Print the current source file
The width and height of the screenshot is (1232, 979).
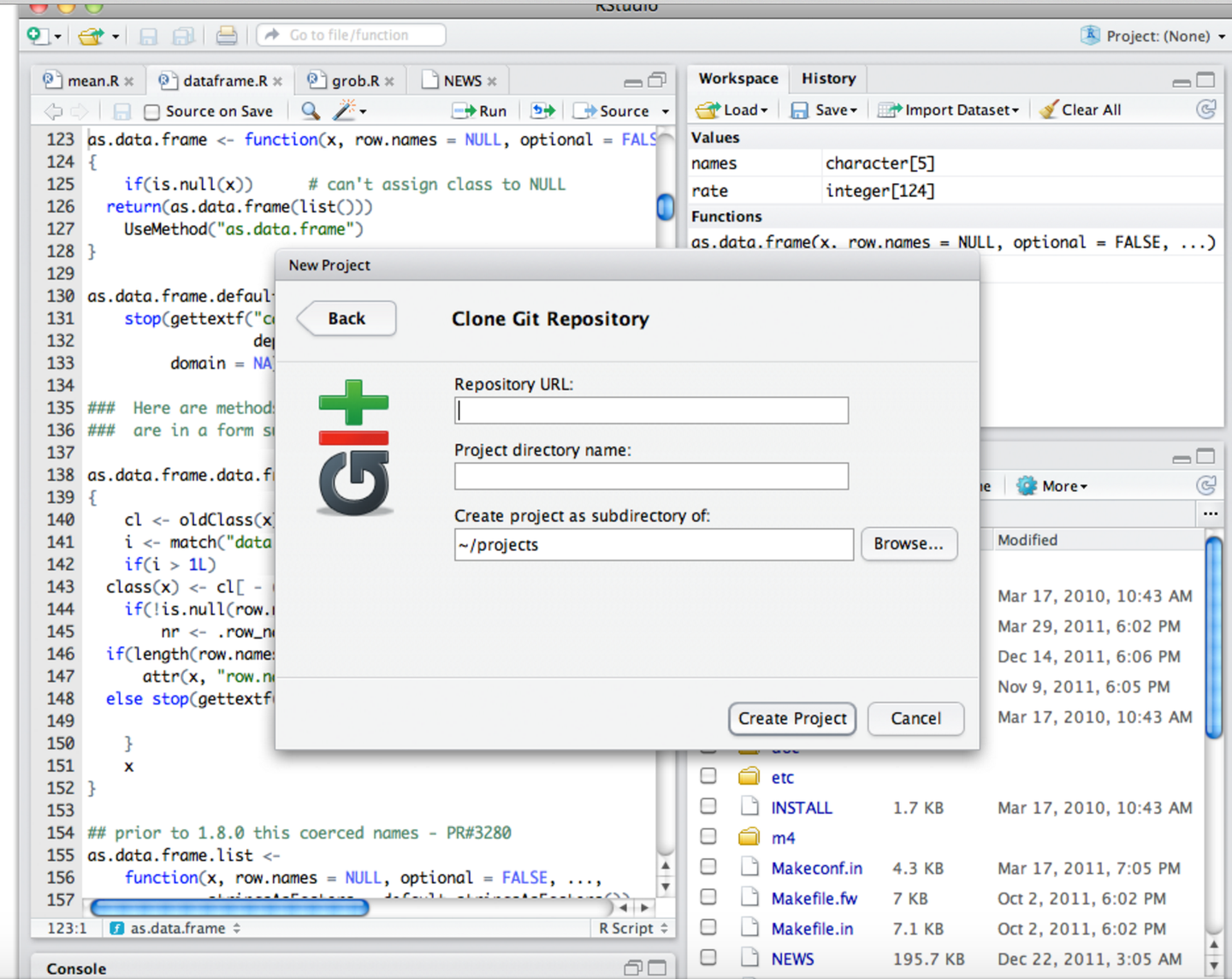pyautogui.click(x=226, y=35)
